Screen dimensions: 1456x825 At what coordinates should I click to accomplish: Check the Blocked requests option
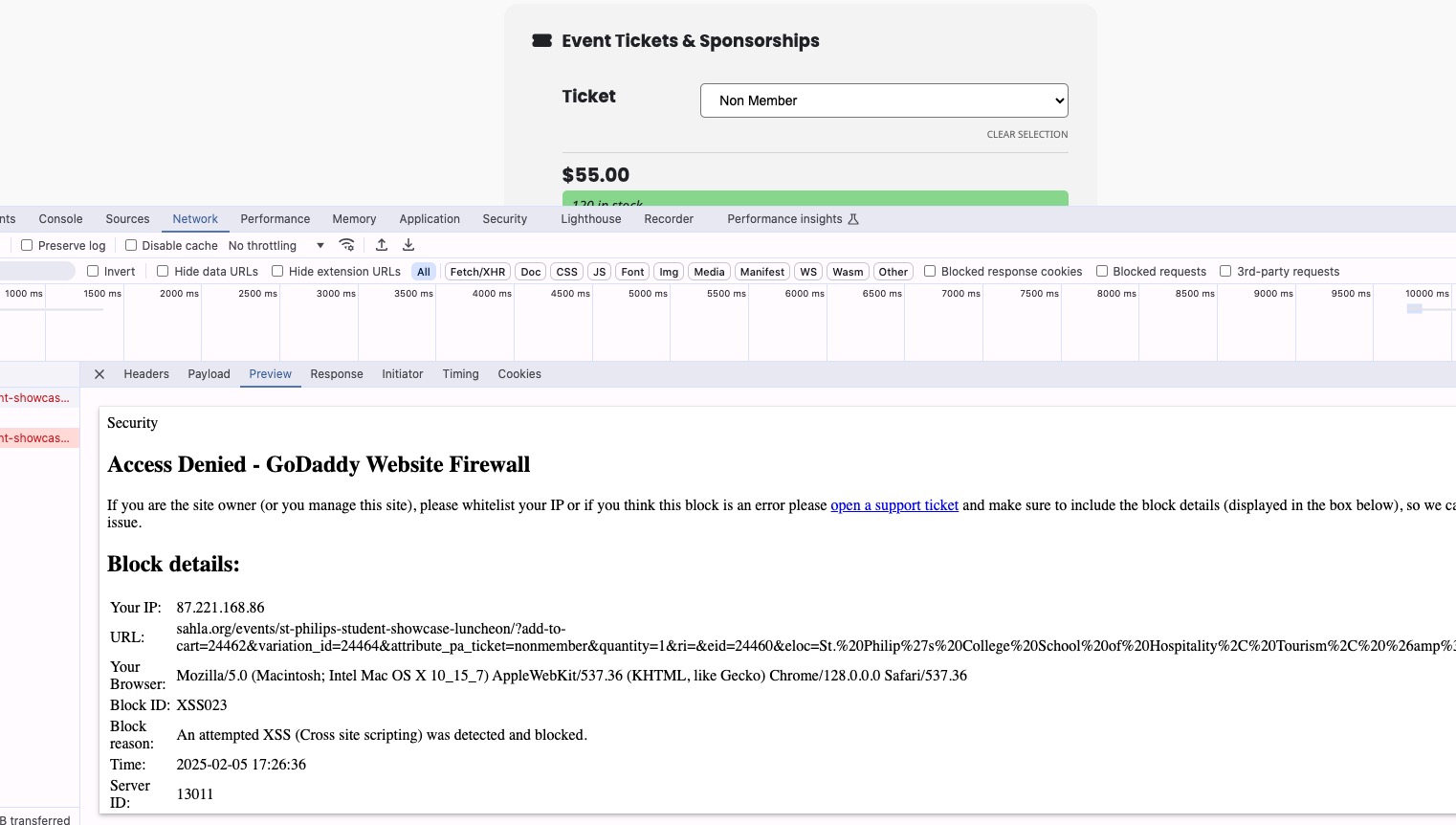[1102, 271]
